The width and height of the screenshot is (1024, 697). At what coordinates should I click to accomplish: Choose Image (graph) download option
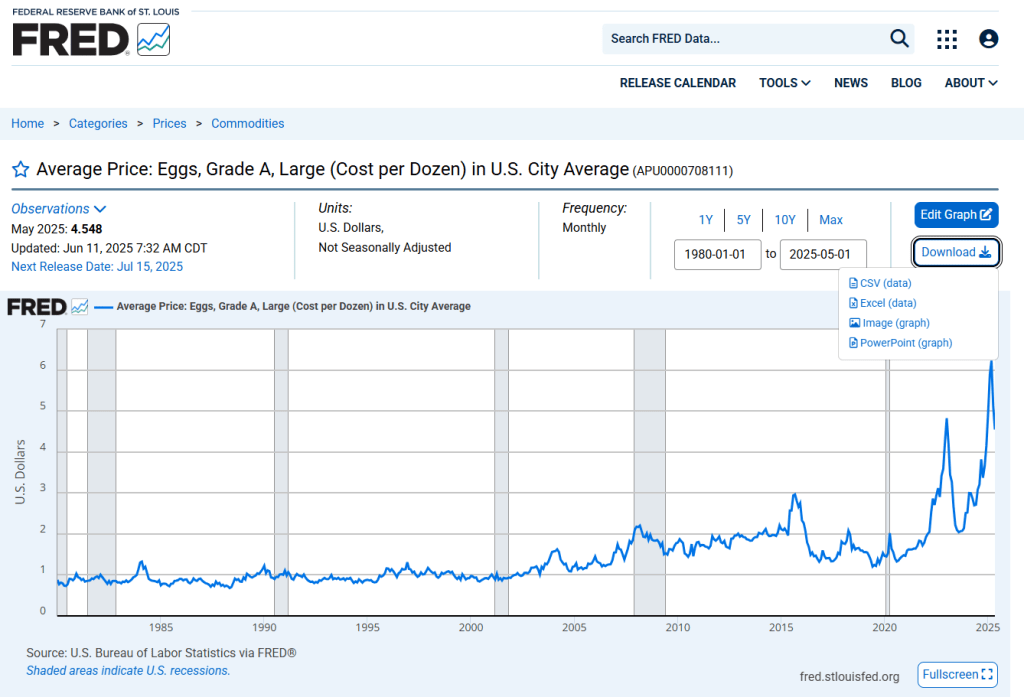894,323
